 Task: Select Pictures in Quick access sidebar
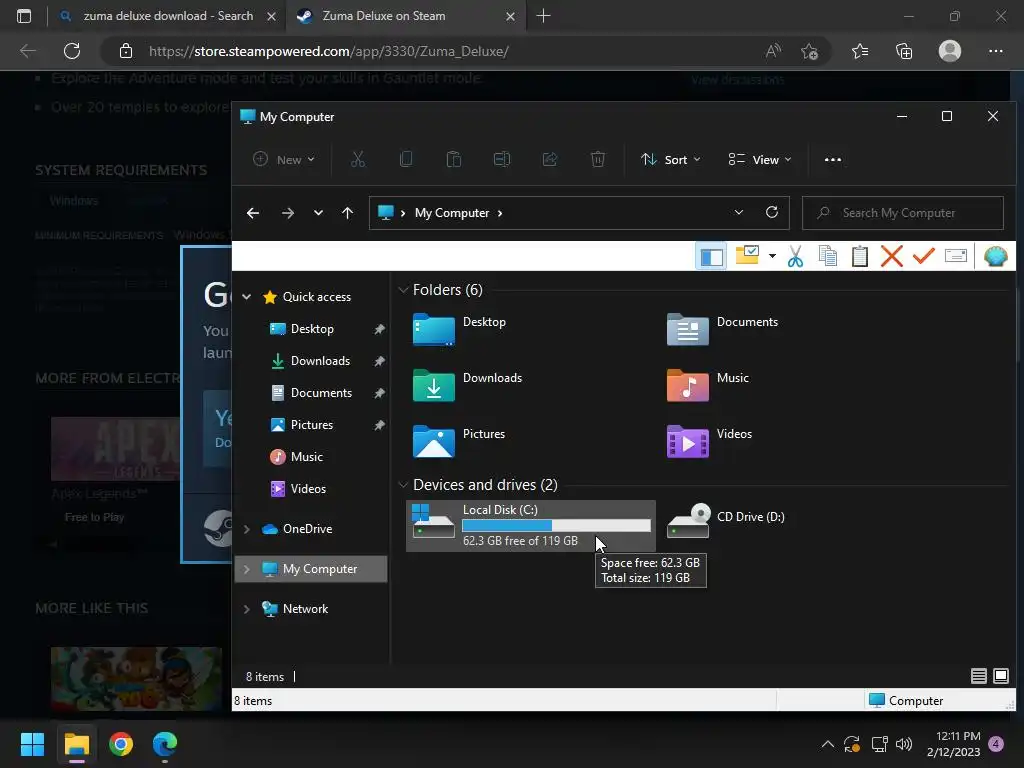[x=312, y=424]
